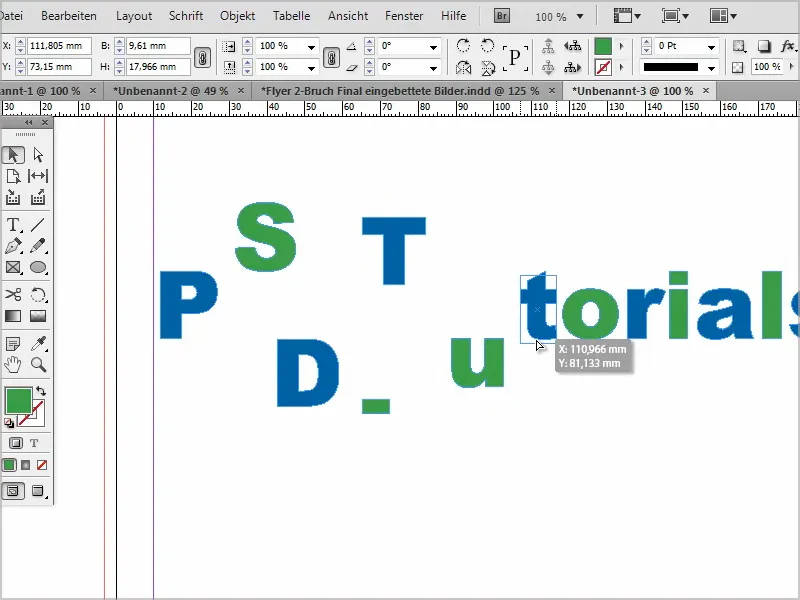
Task: Click the toolbox green fill swatch
Action: 18,401
